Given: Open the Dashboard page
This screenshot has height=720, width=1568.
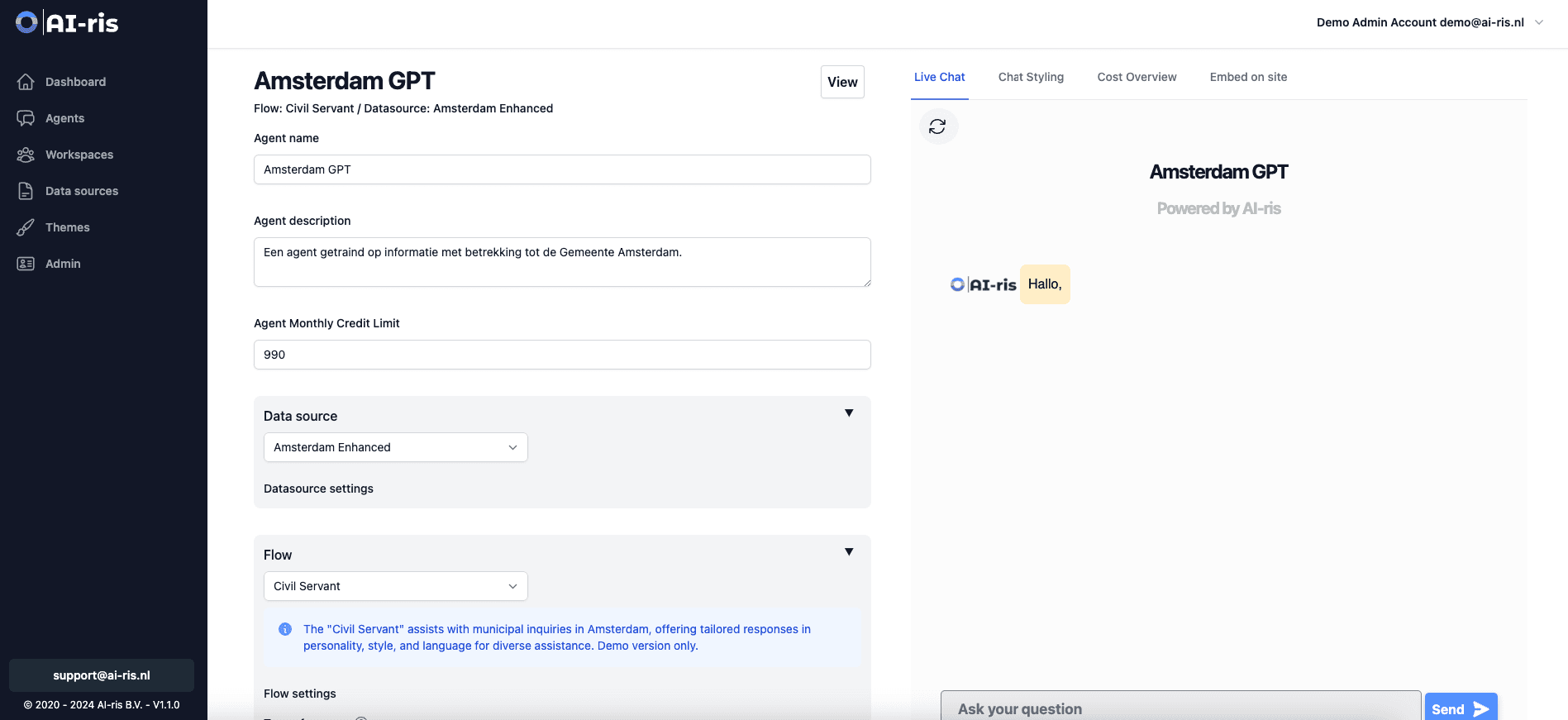Looking at the screenshot, I should 75,82.
